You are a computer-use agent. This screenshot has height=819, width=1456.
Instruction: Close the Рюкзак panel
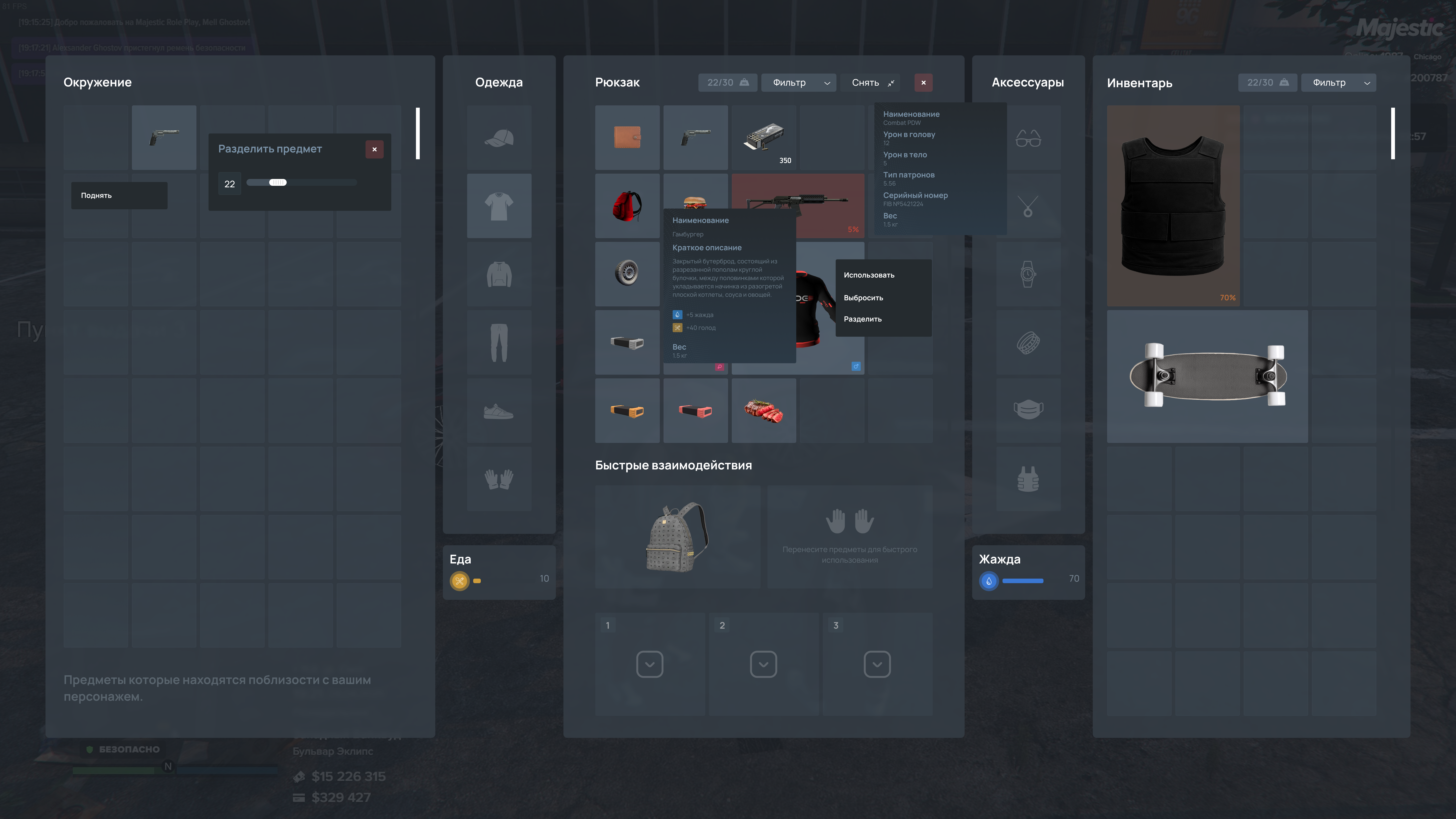coord(924,82)
